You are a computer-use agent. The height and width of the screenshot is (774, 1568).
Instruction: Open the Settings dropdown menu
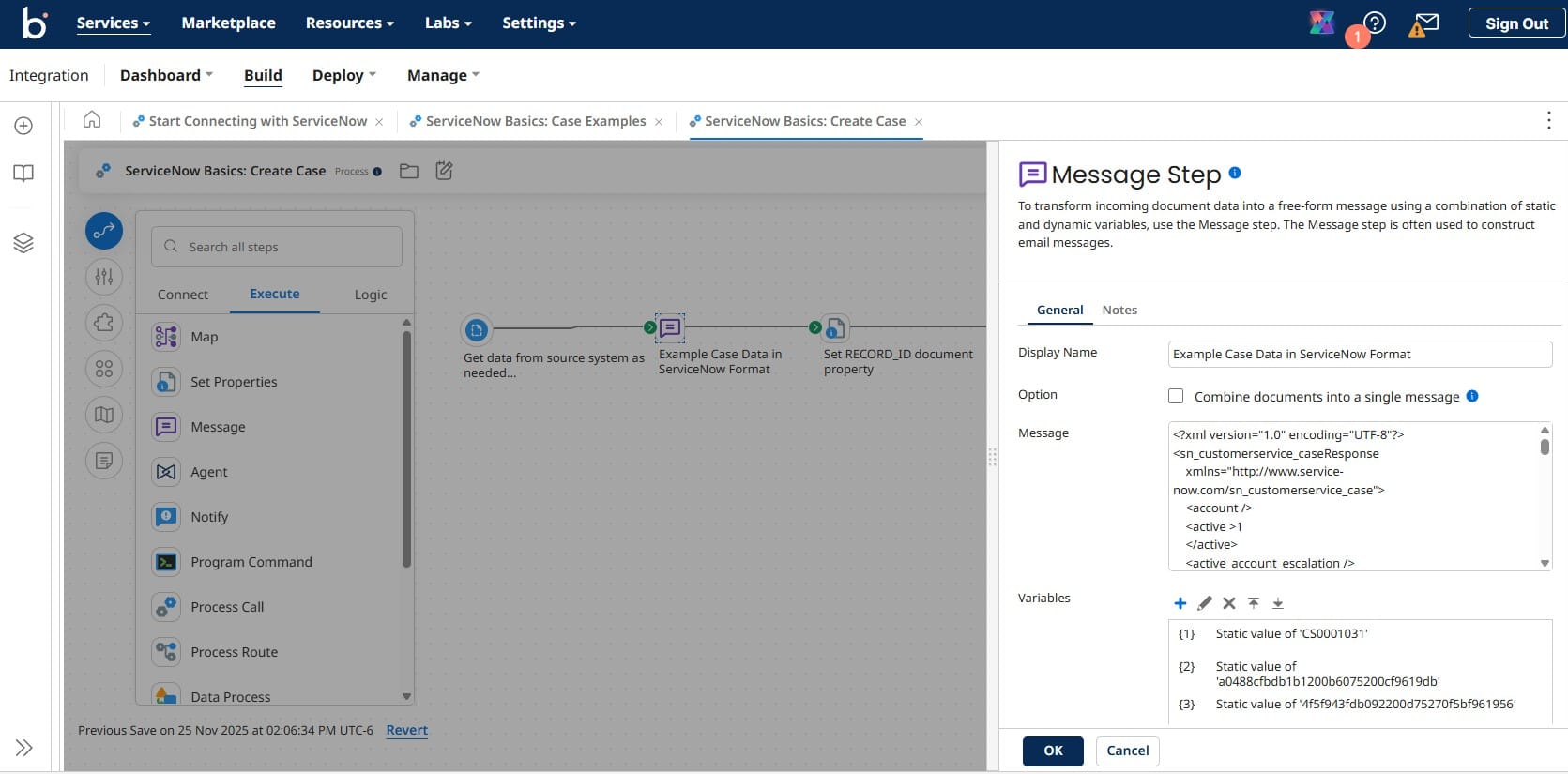pyautogui.click(x=540, y=23)
